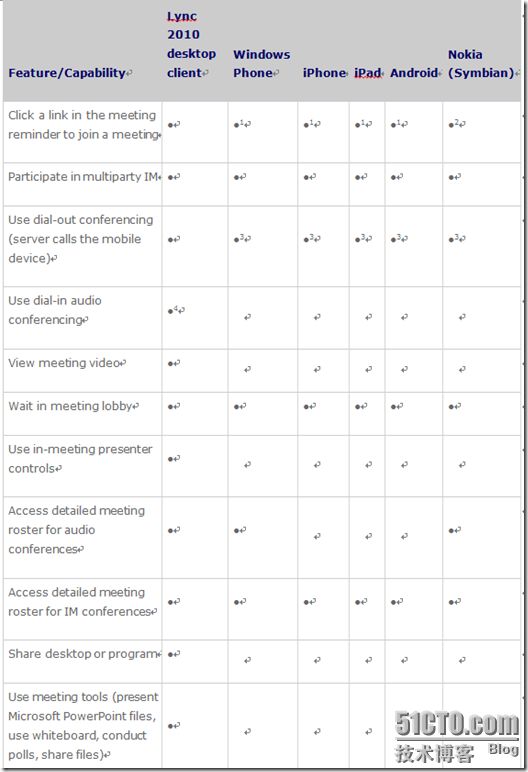Select 'Wait in meeting lobby' row label
The width and height of the screenshot is (528, 772).
click(71, 406)
